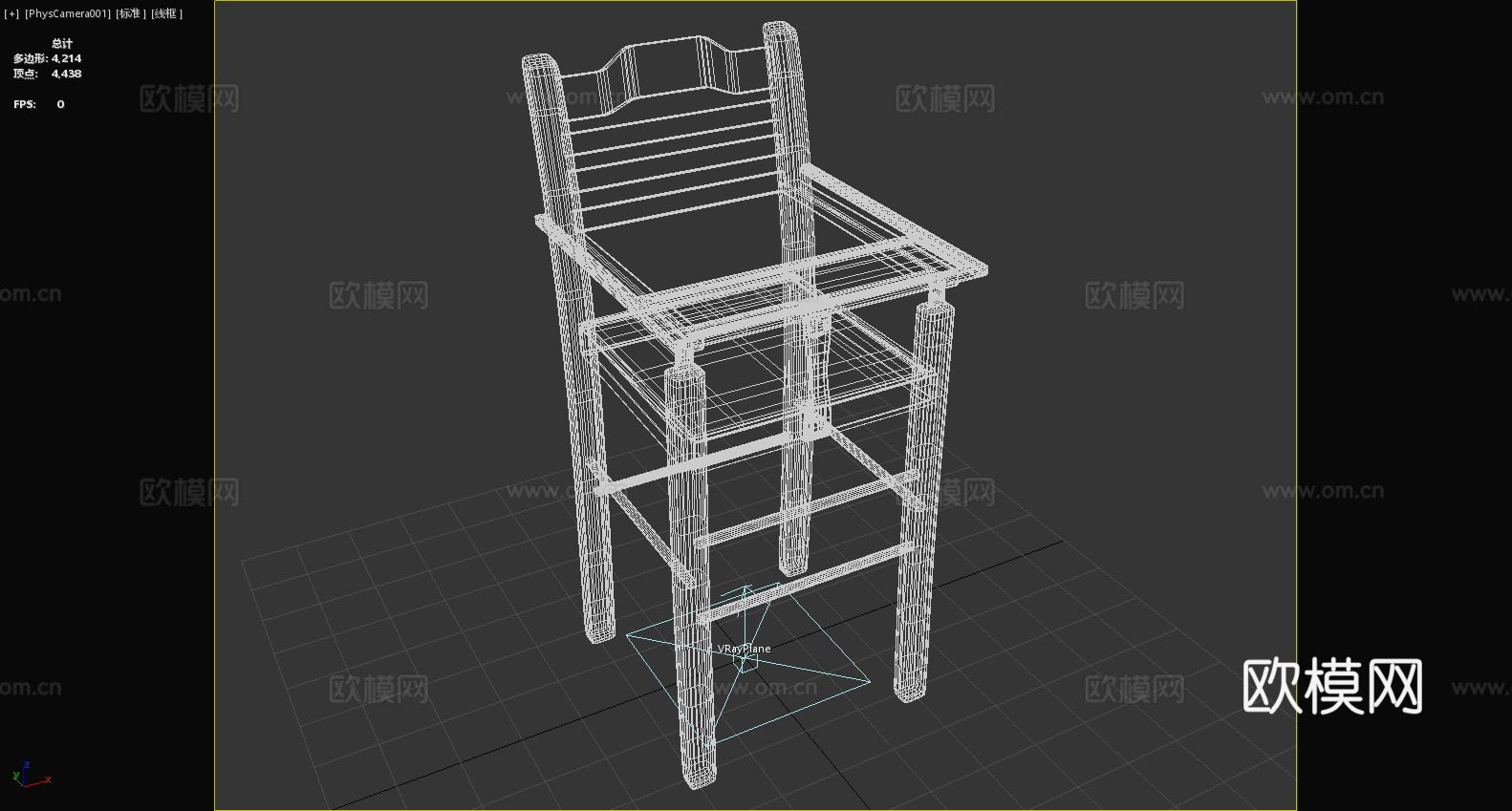The image size is (1512, 811).
Task: Select the VRayPlane object label
Action: click(744, 649)
